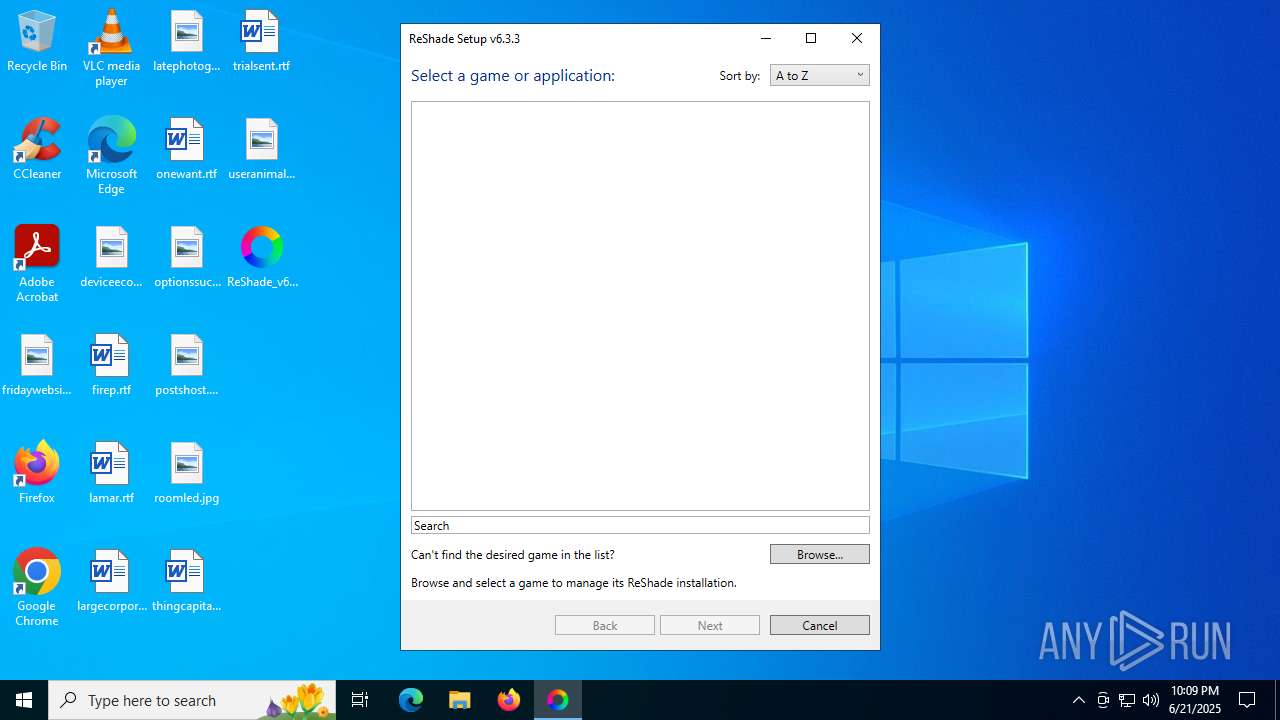Select the ReShade_v6 installer desktop icon
The width and height of the screenshot is (1280, 720).
(x=261, y=258)
